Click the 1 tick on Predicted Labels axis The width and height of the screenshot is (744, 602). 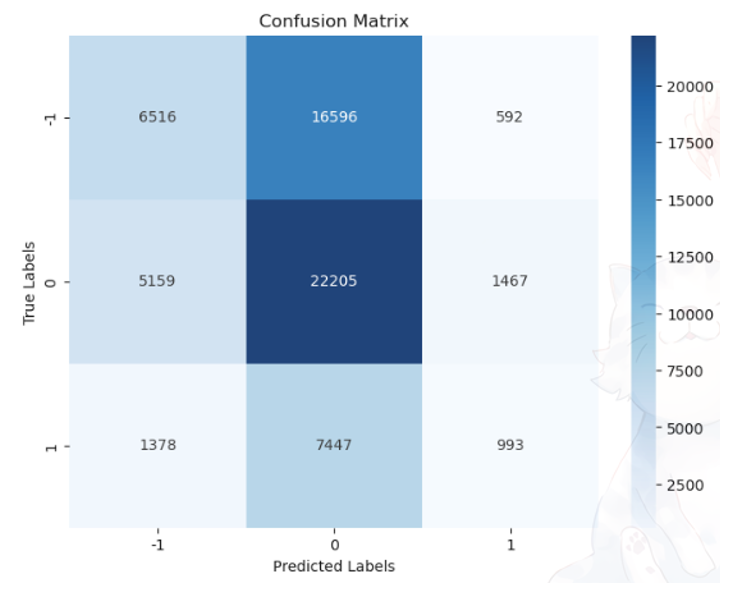[x=510, y=545]
